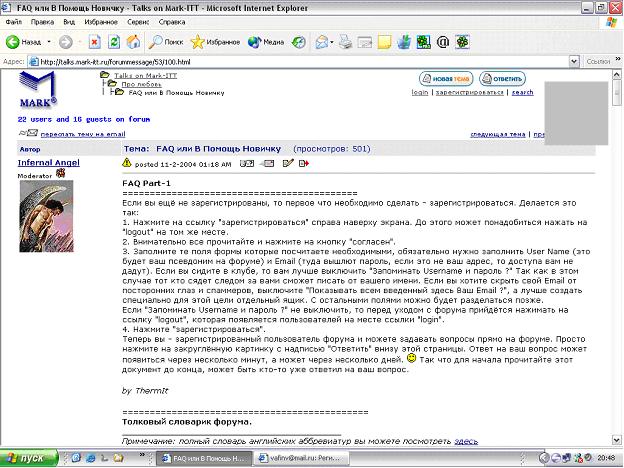Open the Справка menu
Viewport: 624px width, 468px height.
point(172,22)
